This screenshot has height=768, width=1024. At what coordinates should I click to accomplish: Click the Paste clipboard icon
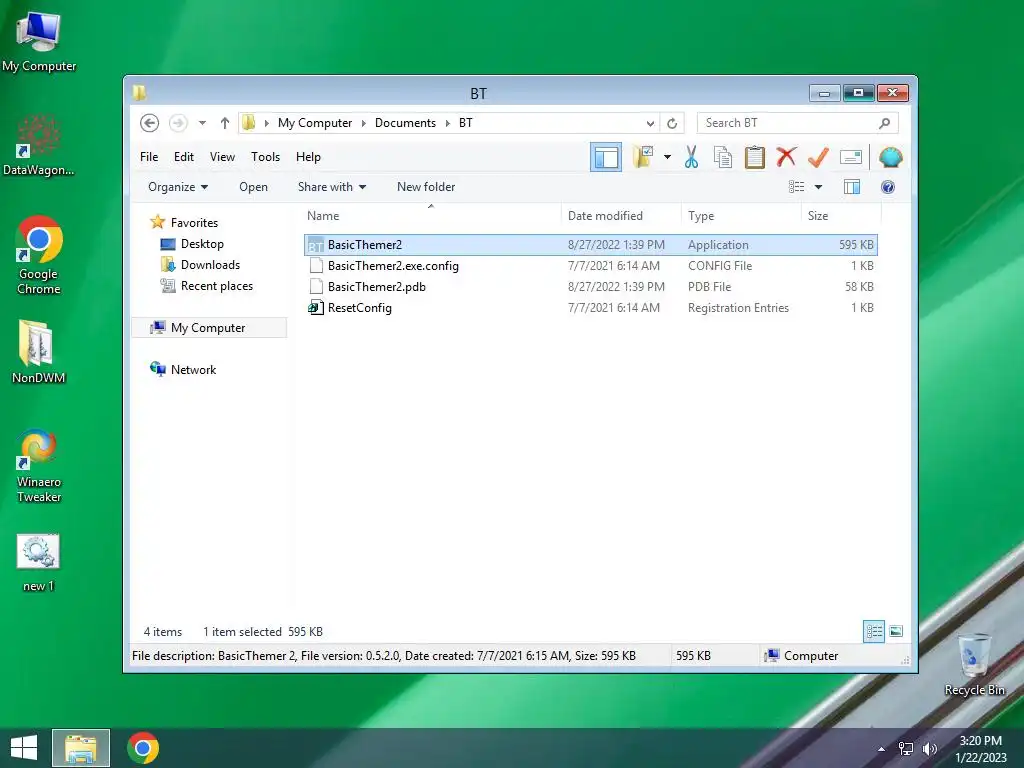(x=755, y=157)
